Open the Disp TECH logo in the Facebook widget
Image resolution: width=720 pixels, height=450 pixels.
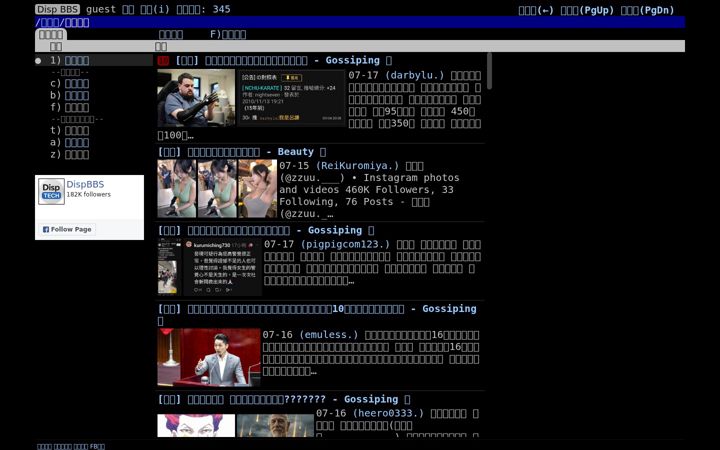pos(51,191)
